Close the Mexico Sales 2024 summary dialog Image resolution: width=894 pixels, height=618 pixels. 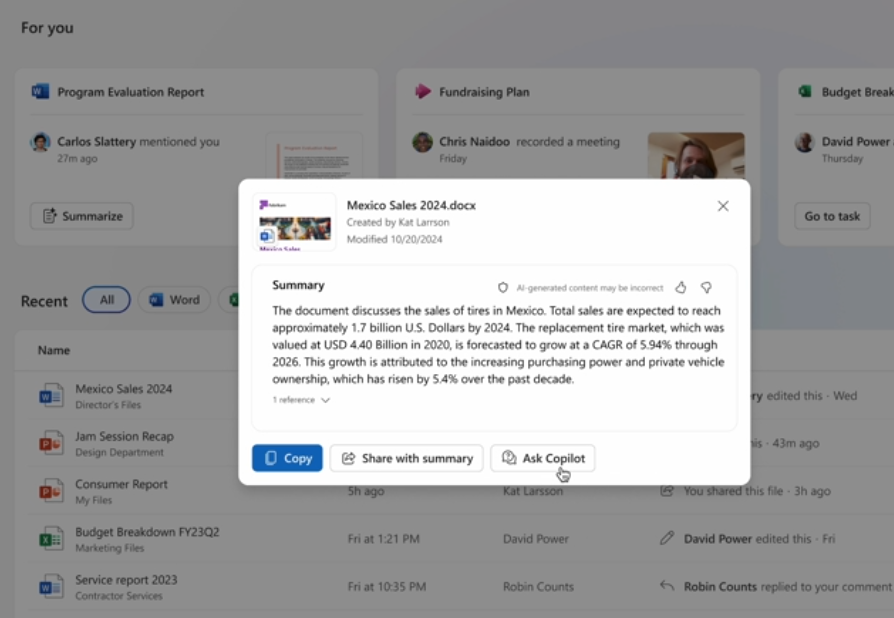pyautogui.click(x=723, y=206)
